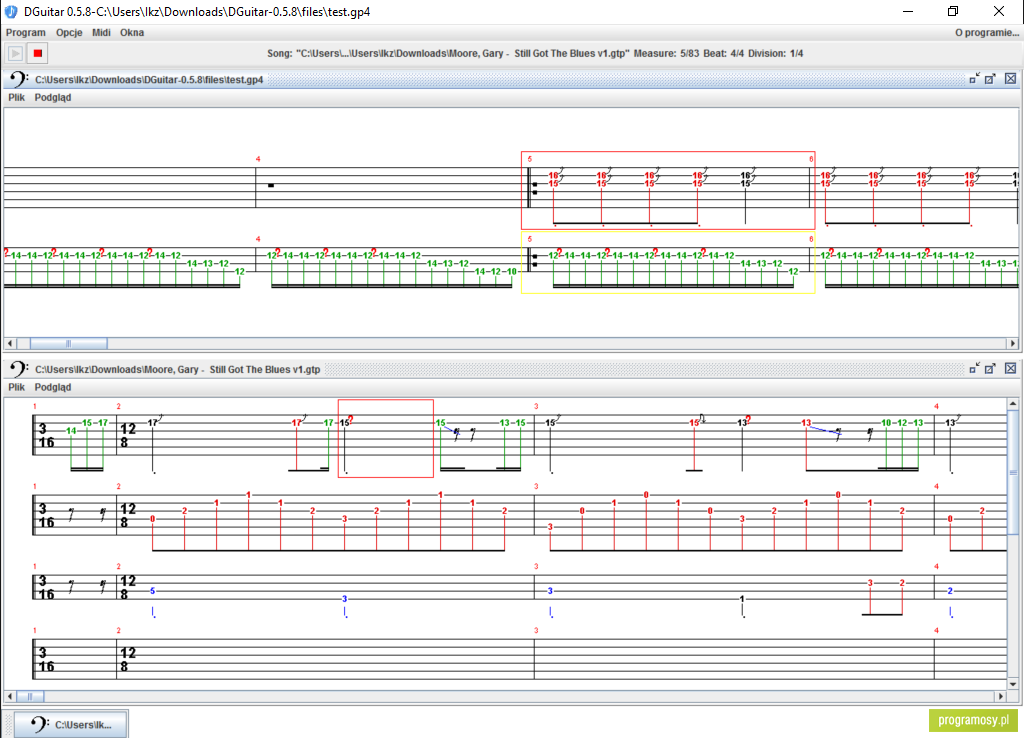Click the C:\Users\lk... button in the bottom bar

click(x=71, y=724)
